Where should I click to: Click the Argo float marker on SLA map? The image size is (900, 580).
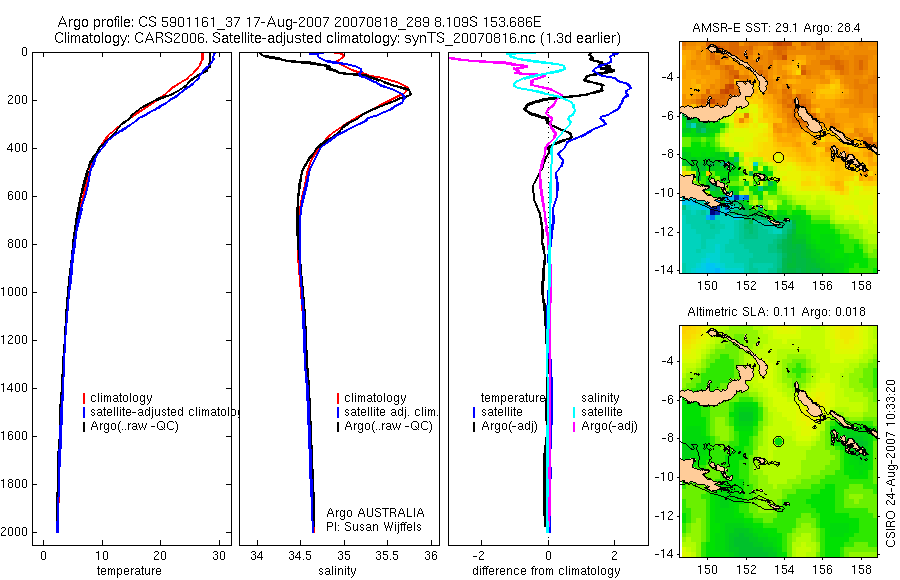tap(778, 441)
